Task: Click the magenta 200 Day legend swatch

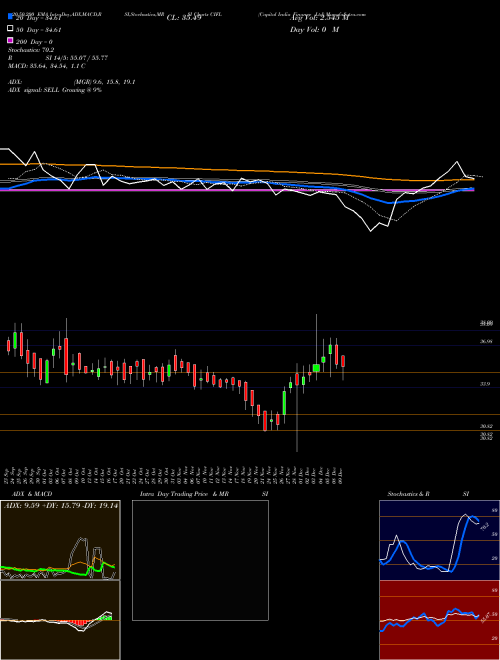Action: 10,41
